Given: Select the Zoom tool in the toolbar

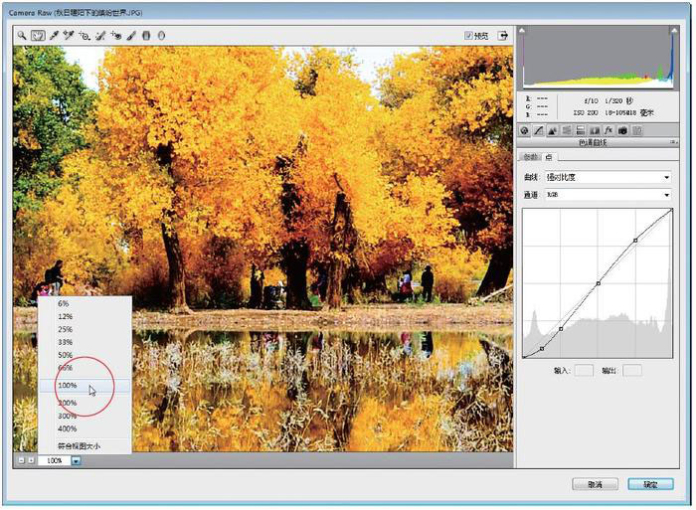Looking at the screenshot, I should (22, 35).
